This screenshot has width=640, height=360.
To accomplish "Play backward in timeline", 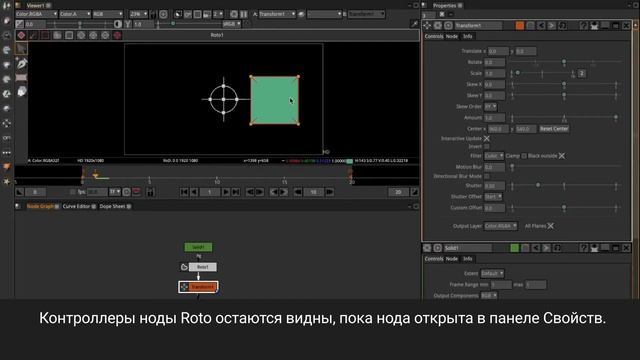I will pos(195,192).
